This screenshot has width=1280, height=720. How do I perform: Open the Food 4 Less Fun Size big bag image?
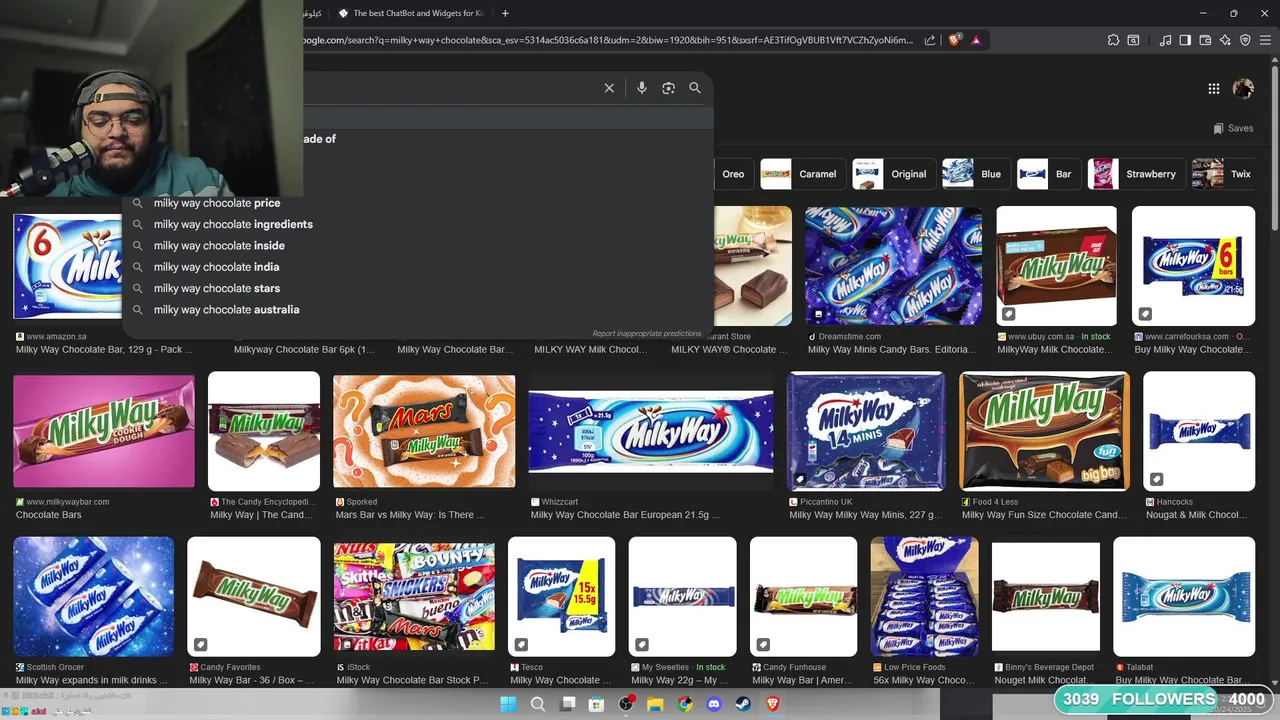[x=1045, y=431]
